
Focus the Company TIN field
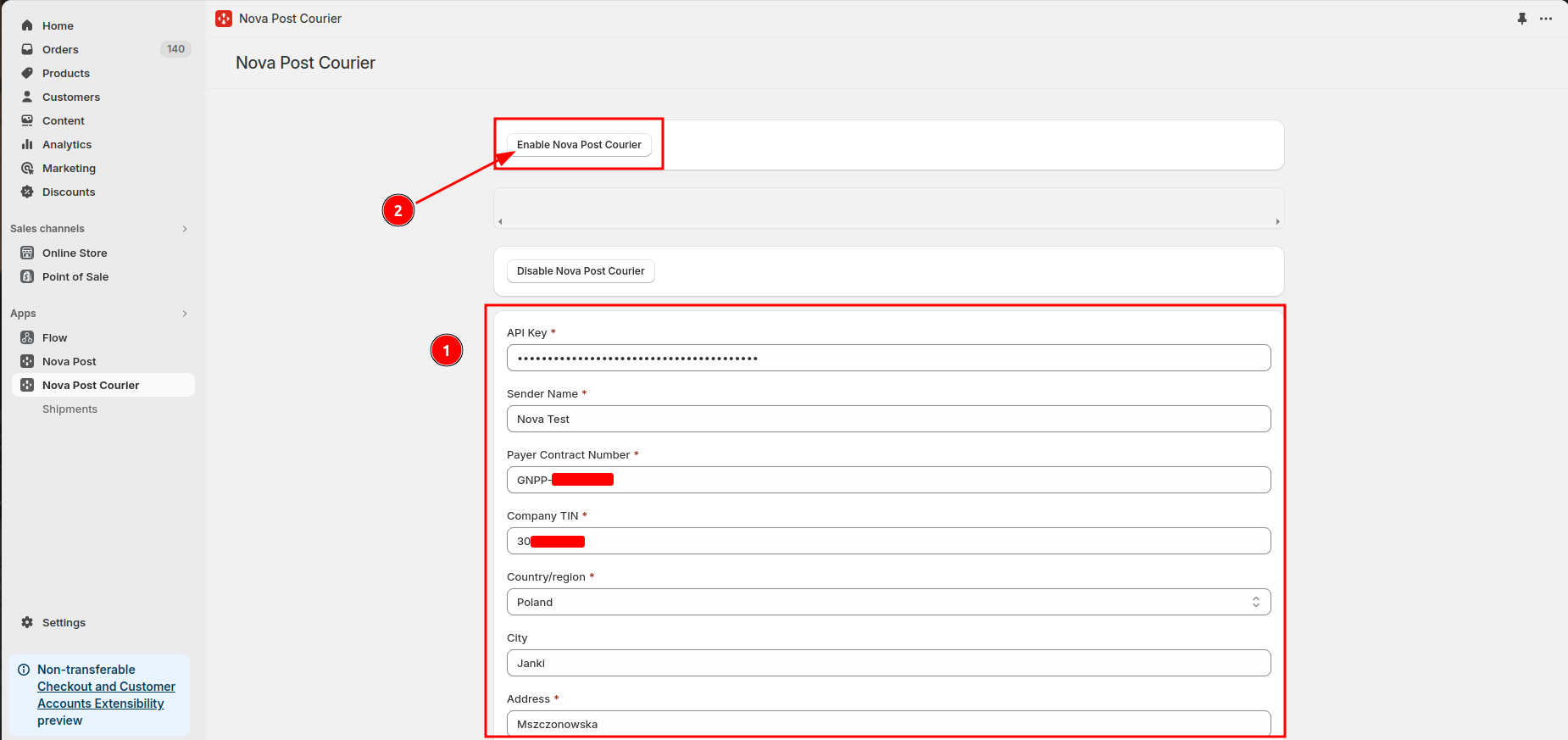pos(889,541)
